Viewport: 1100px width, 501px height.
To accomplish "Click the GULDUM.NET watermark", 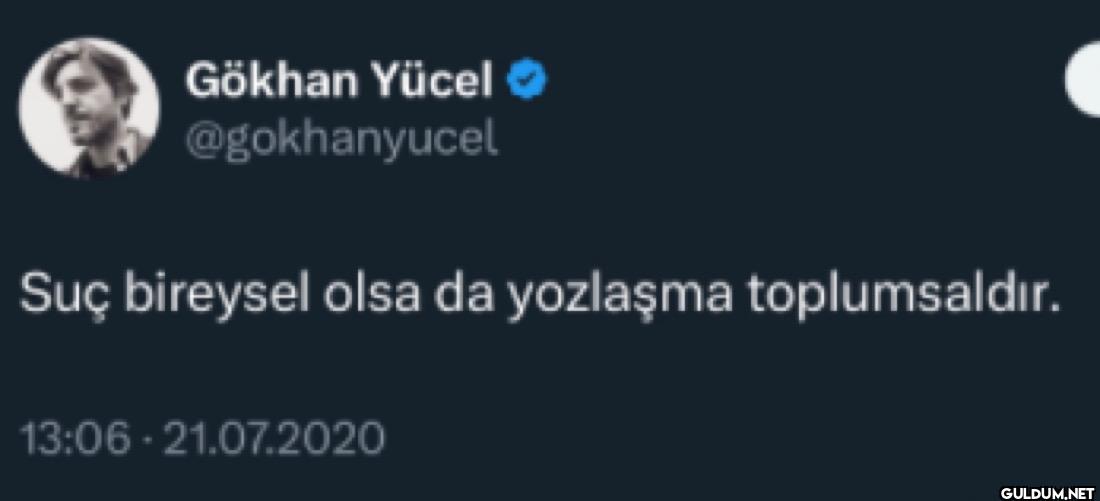I will [x=1047, y=492].
